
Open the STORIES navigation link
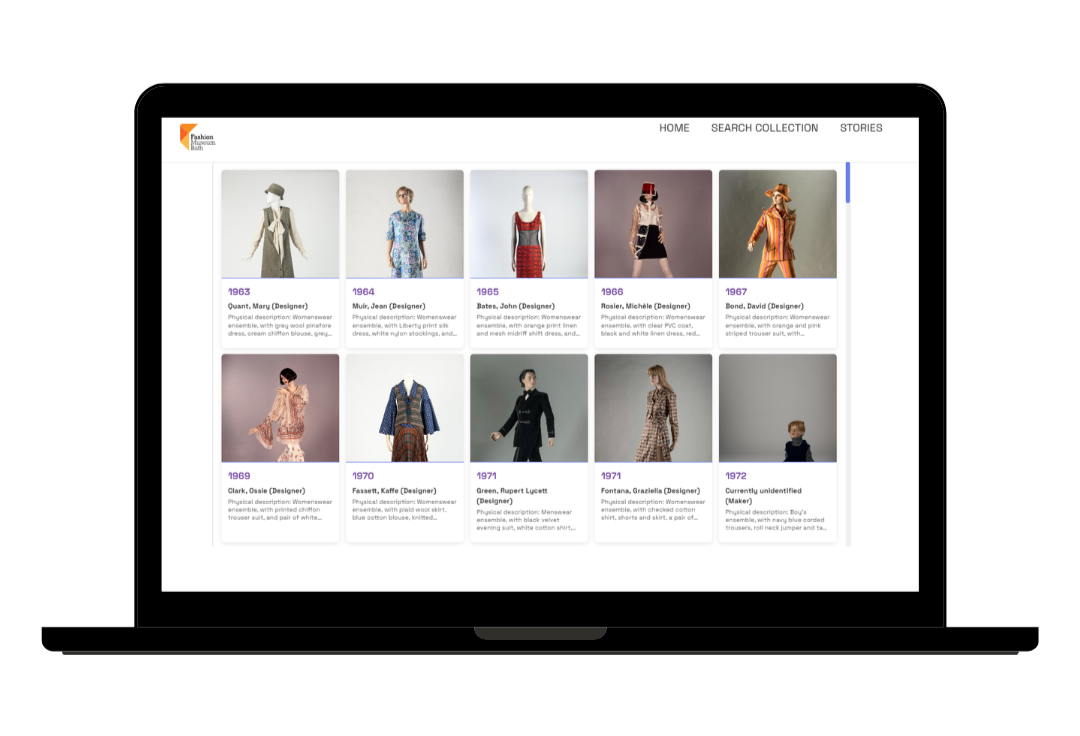pyautogui.click(x=860, y=128)
